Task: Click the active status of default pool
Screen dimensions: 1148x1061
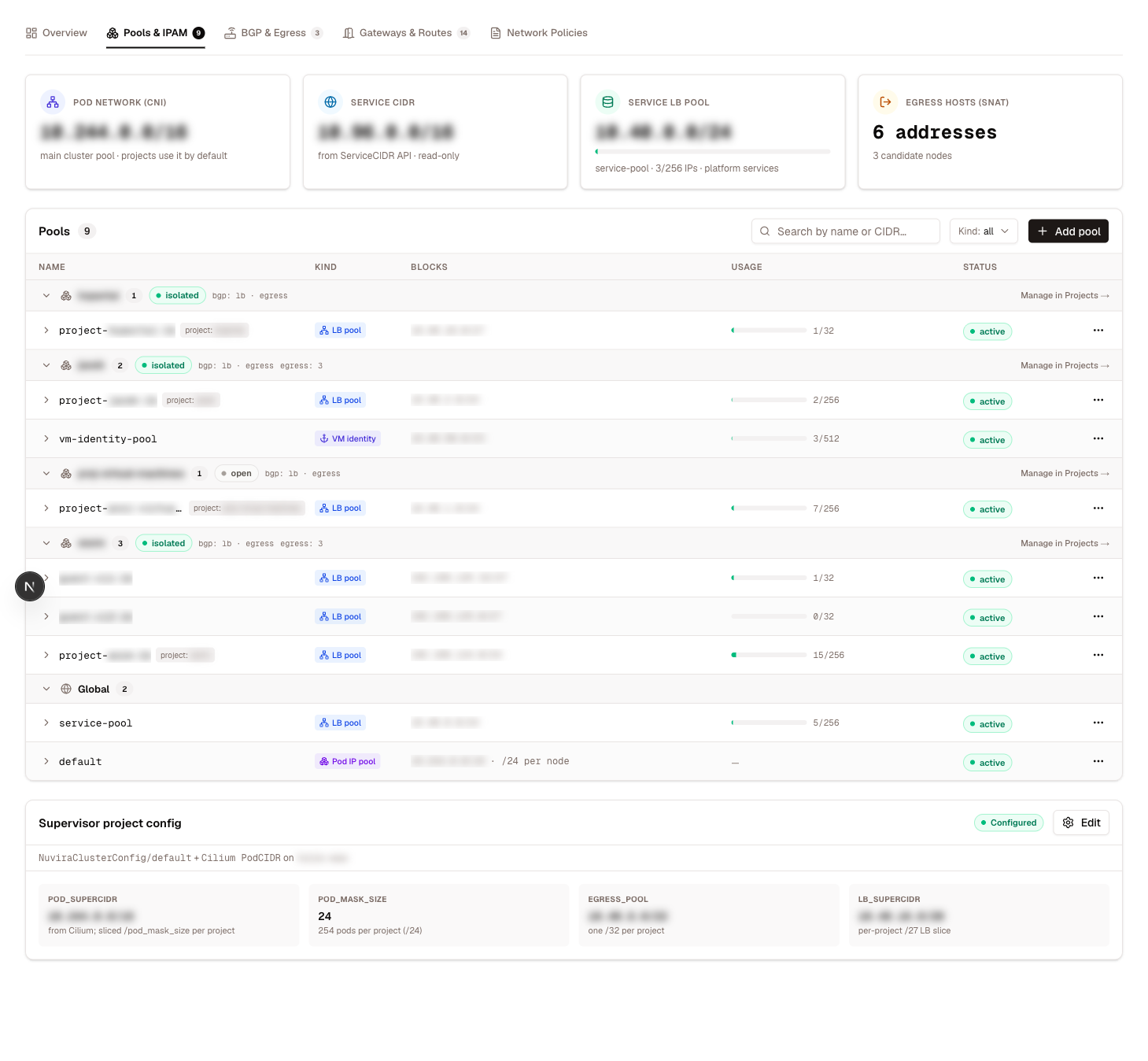Action: (x=987, y=763)
